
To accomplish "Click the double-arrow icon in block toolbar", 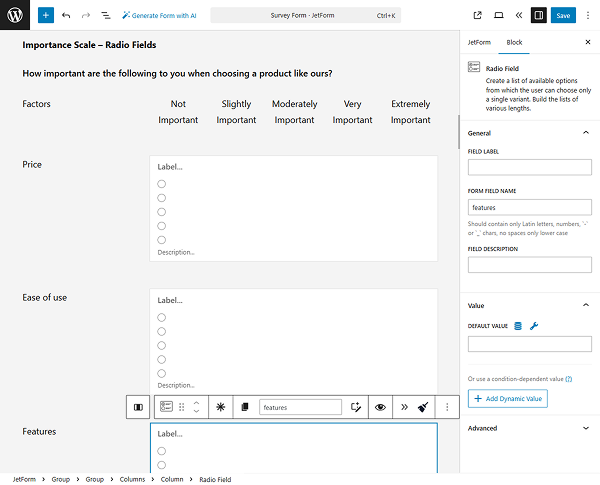I will point(404,407).
